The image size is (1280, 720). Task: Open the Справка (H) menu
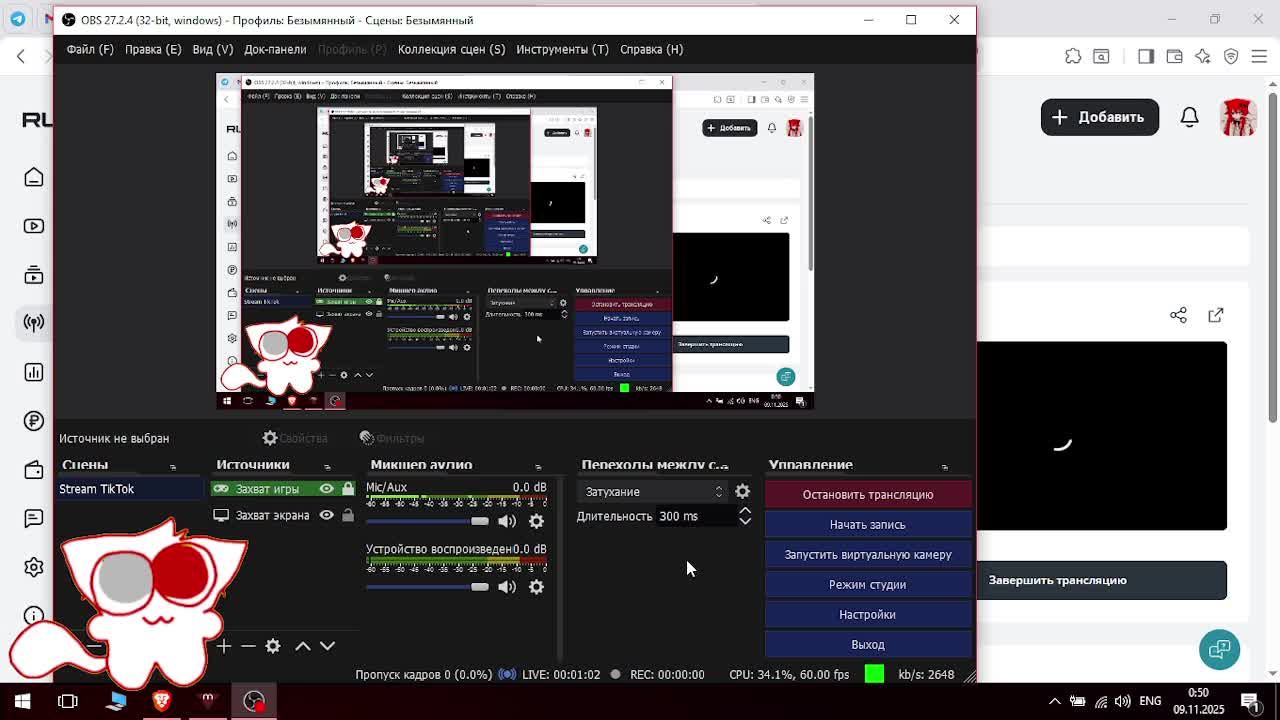(651, 49)
